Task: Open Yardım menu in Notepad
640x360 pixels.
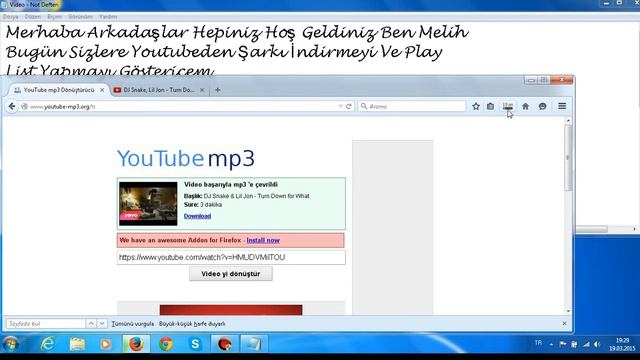Action: click(x=108, y=17)
